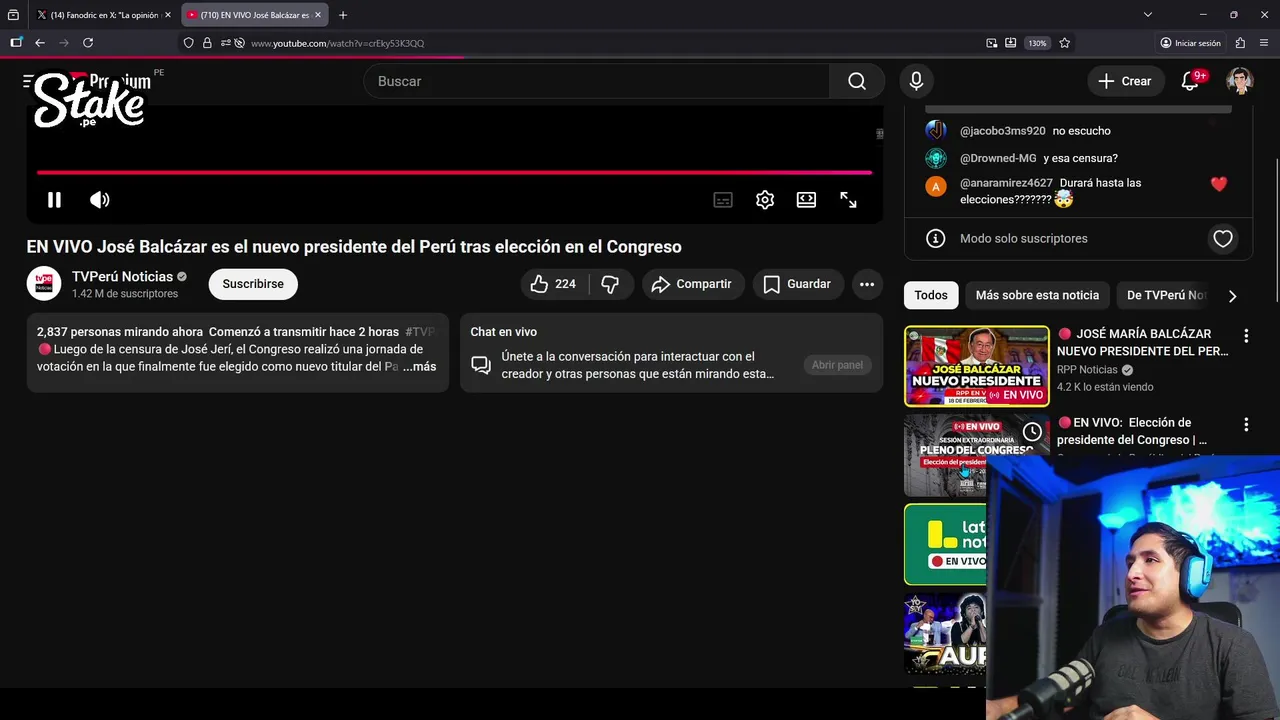The image size is (1280, 720).
Task: Click the Abrir panel chat button
Action: coord(837,365)
